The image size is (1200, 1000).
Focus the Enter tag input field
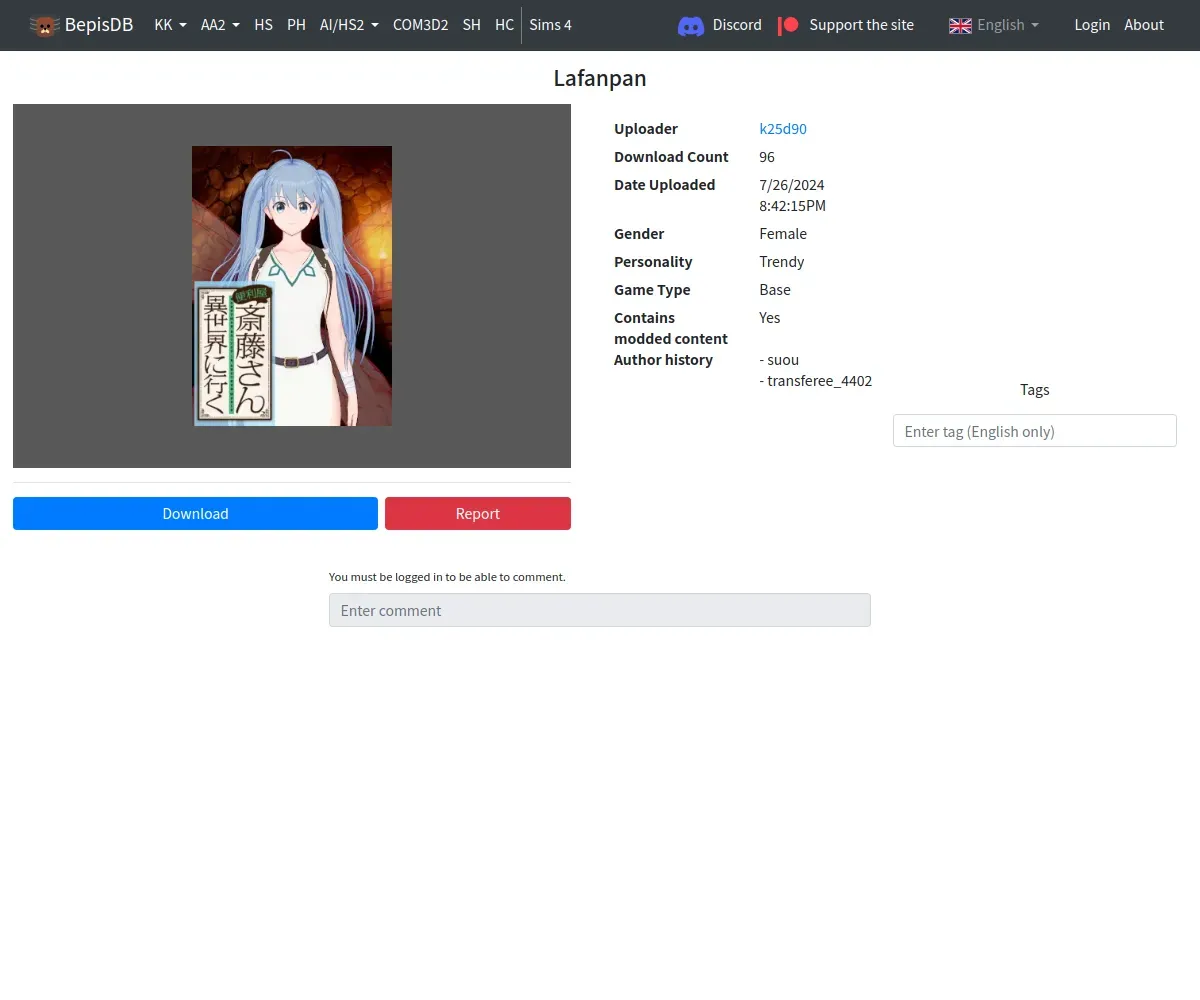(1034, 431)
